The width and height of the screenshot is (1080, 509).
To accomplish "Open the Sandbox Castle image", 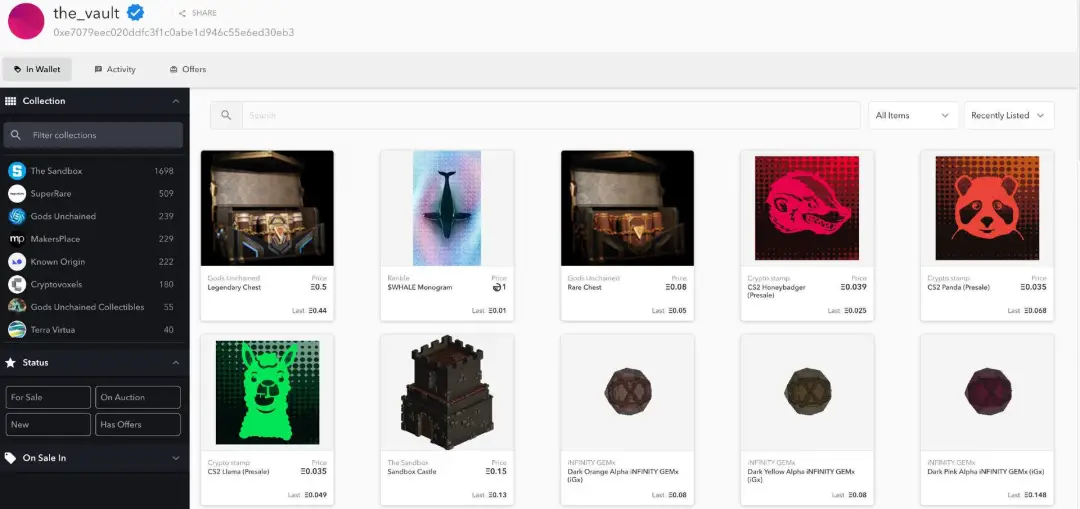I will [446, 392].
